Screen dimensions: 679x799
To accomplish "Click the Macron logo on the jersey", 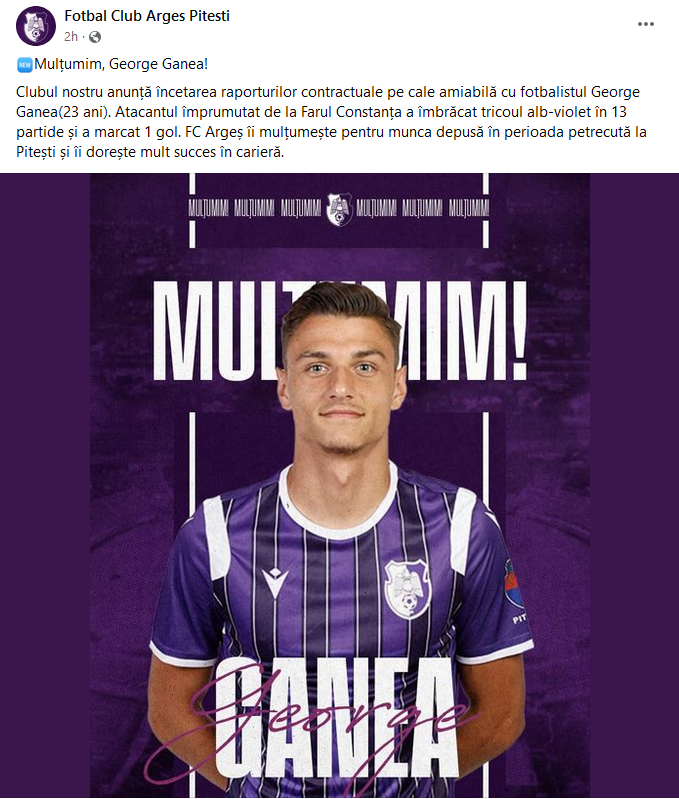I will click(275, 582).
